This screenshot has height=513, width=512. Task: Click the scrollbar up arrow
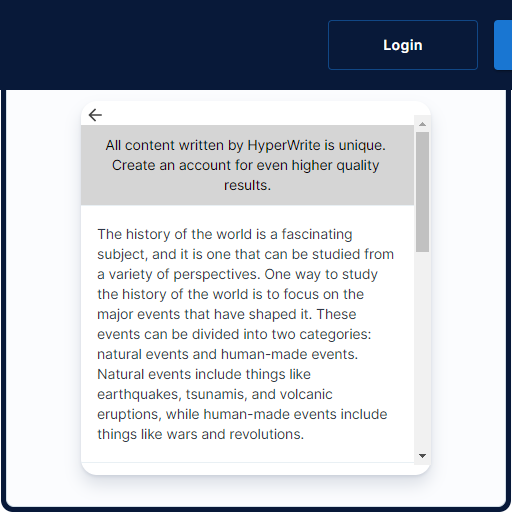coord(422,124)
